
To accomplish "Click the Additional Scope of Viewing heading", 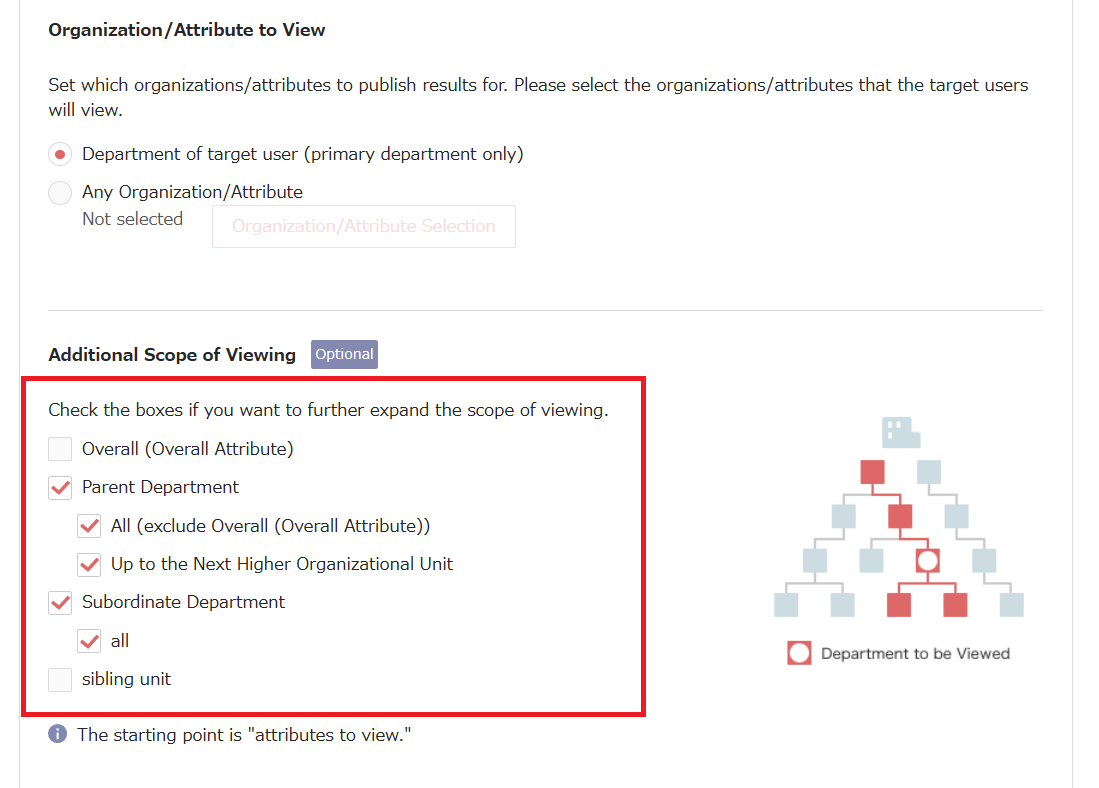I will 172,355.
